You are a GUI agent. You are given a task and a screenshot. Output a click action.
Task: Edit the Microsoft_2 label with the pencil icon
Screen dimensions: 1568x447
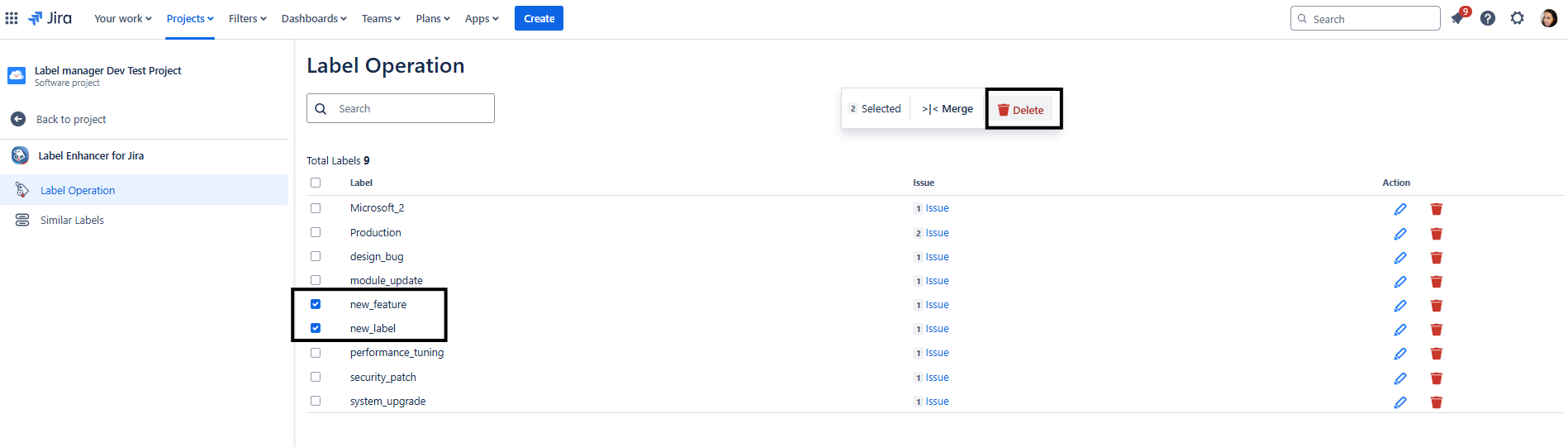[x=1400, y=209]
